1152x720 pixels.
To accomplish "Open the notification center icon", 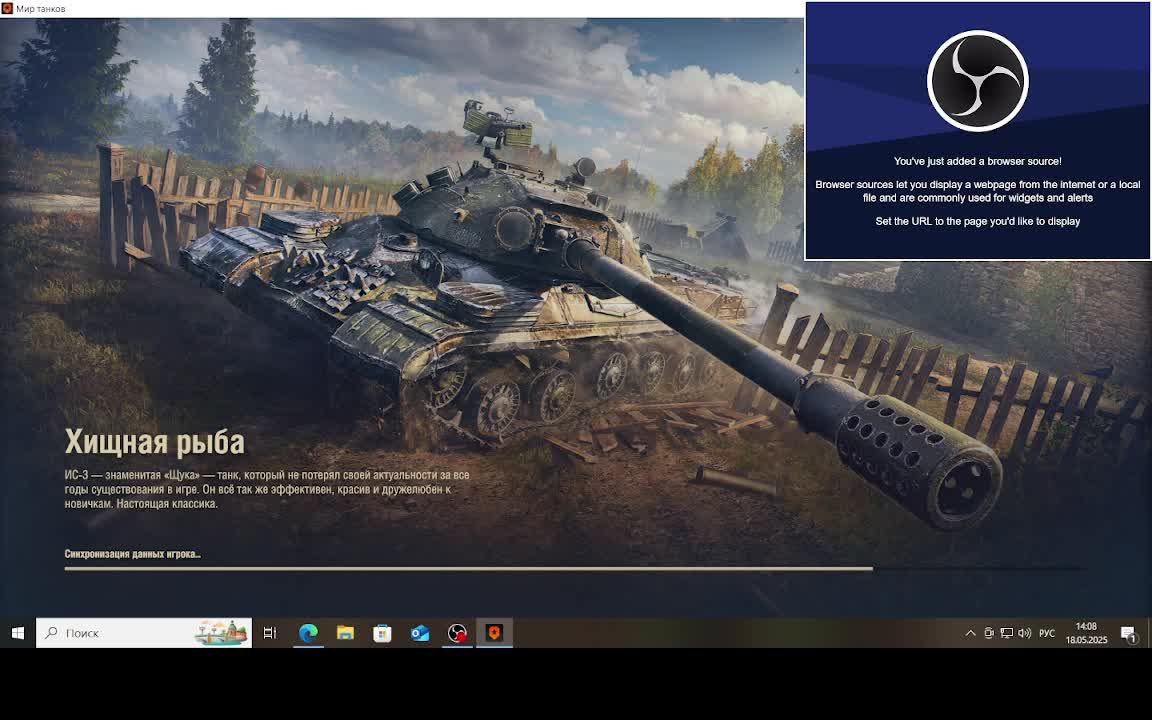I will 1129,634.
